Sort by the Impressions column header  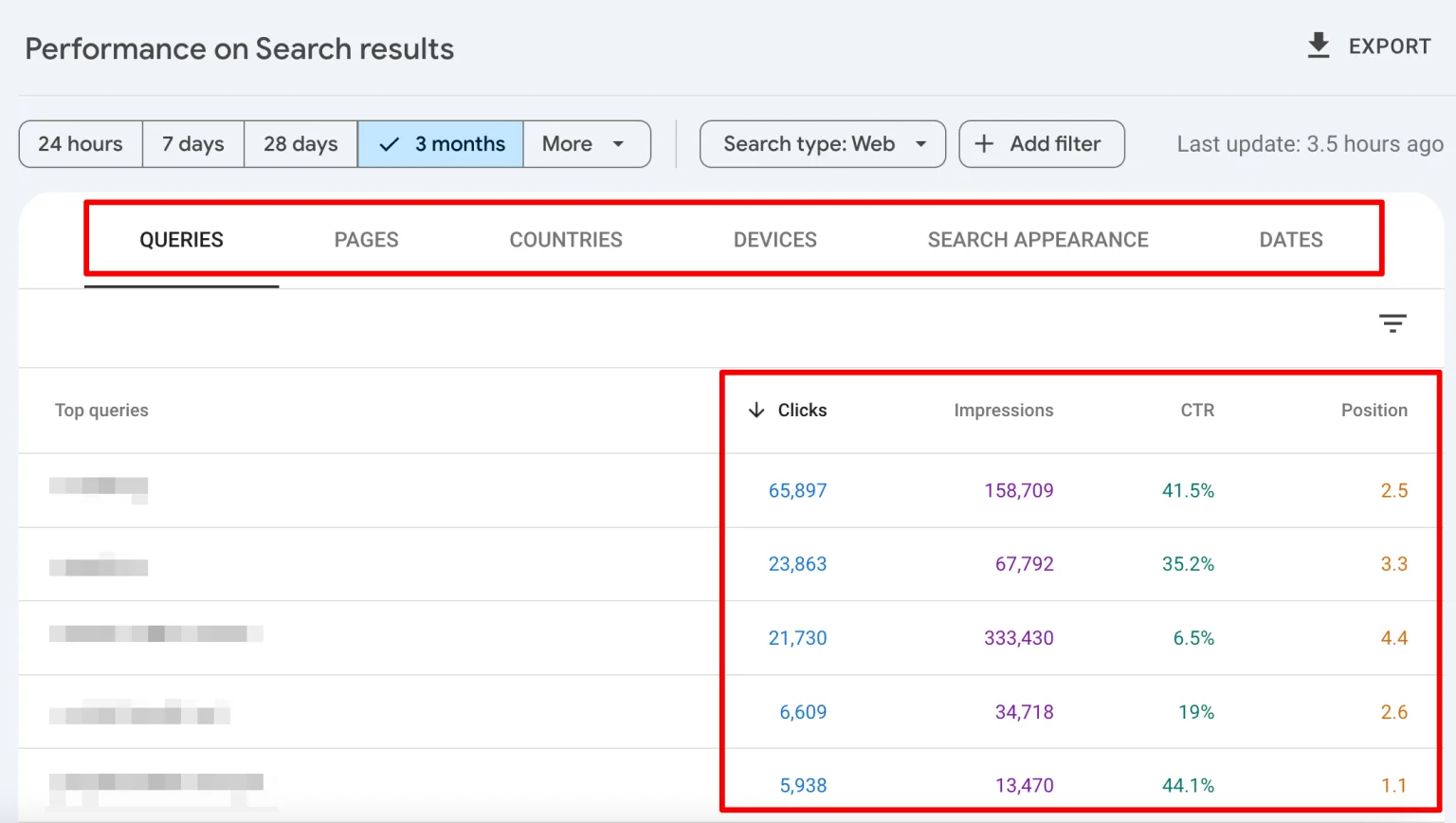[x=1003, y=410]
